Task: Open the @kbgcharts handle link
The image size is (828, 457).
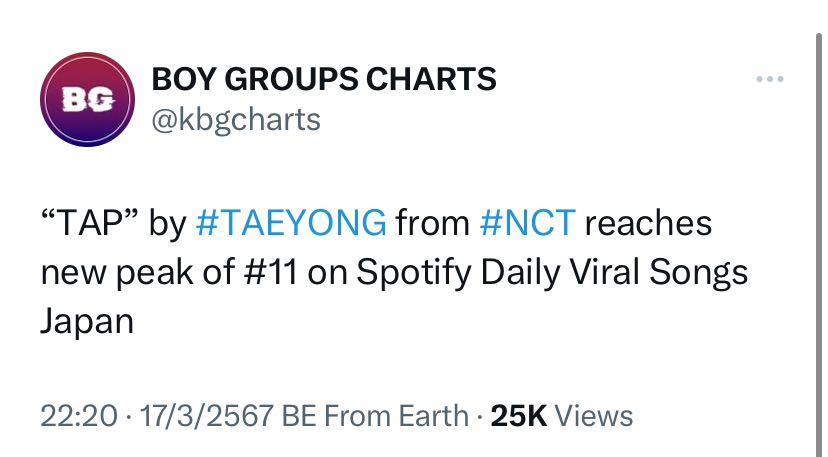Action: click(x=235, y=119)
